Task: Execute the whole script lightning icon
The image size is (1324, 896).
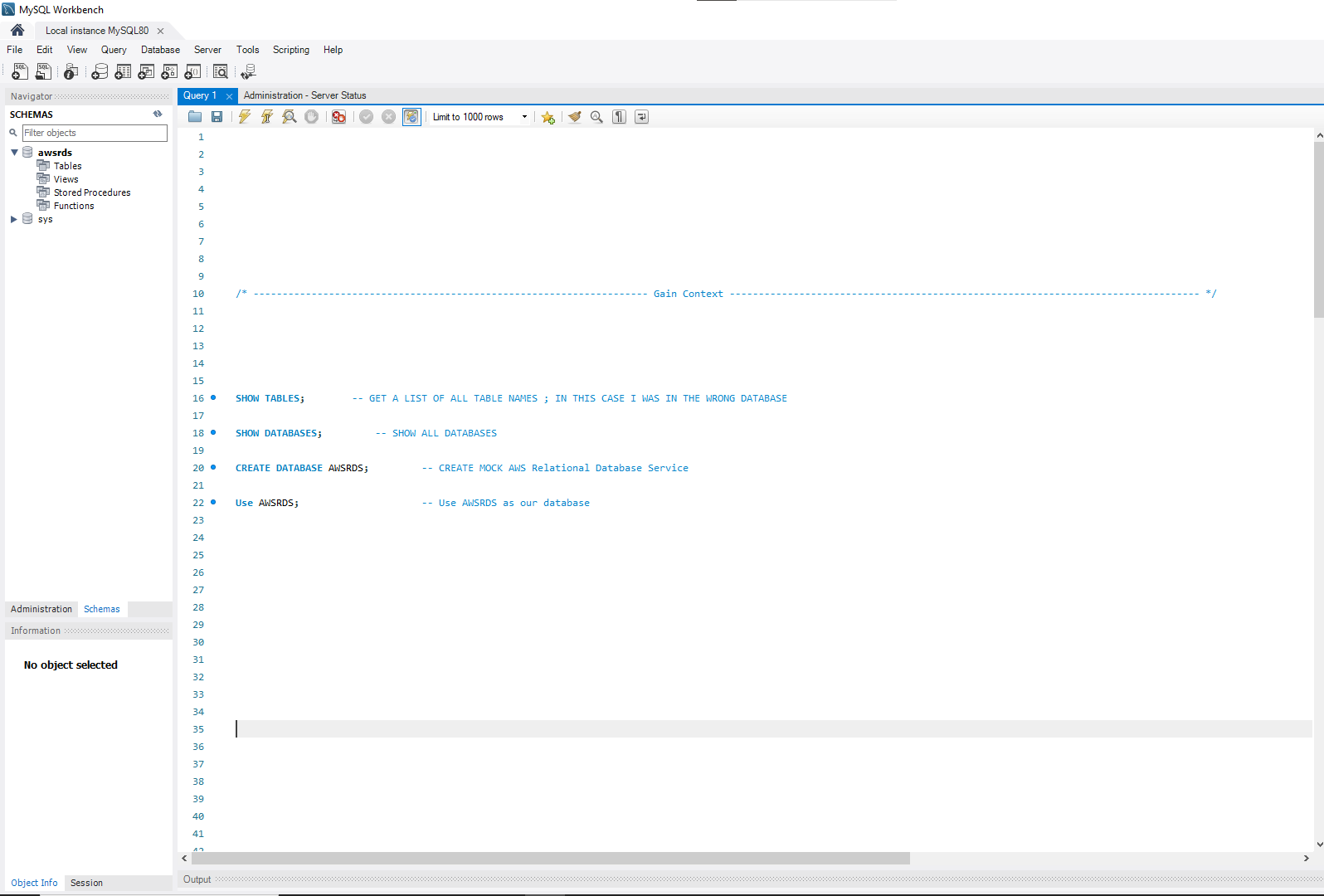Action: point(245,117)
